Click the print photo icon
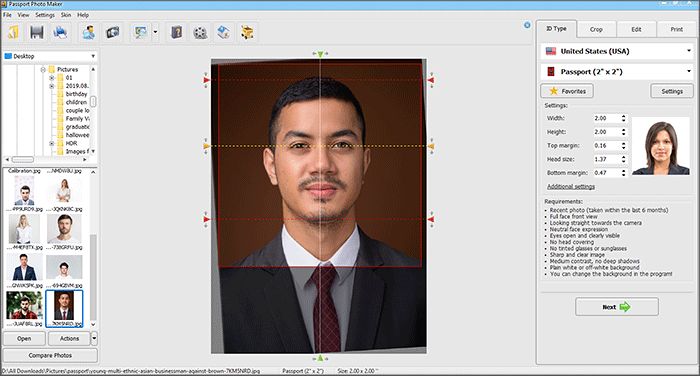This screenshot has width=700, height=376. coord(60,32)
